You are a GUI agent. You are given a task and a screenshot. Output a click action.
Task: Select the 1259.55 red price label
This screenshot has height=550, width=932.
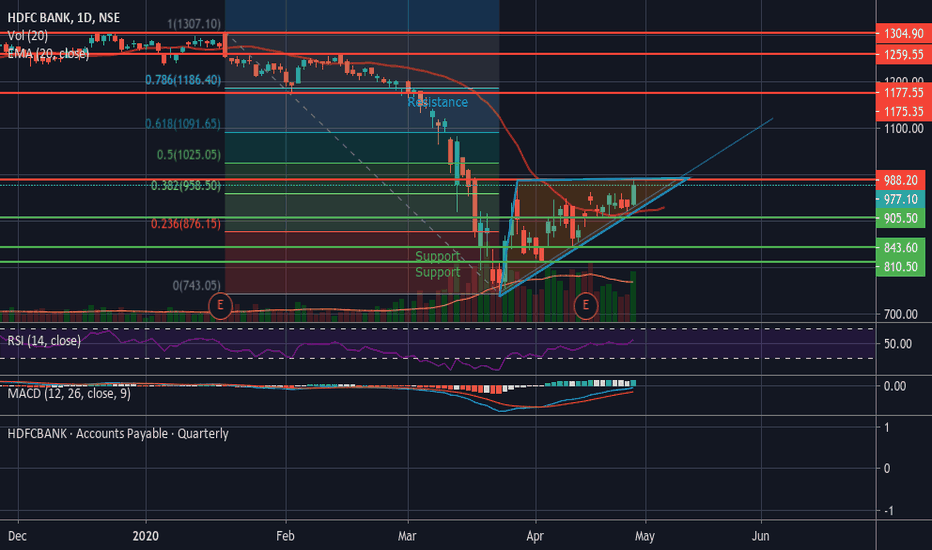[x=903, y=55]
